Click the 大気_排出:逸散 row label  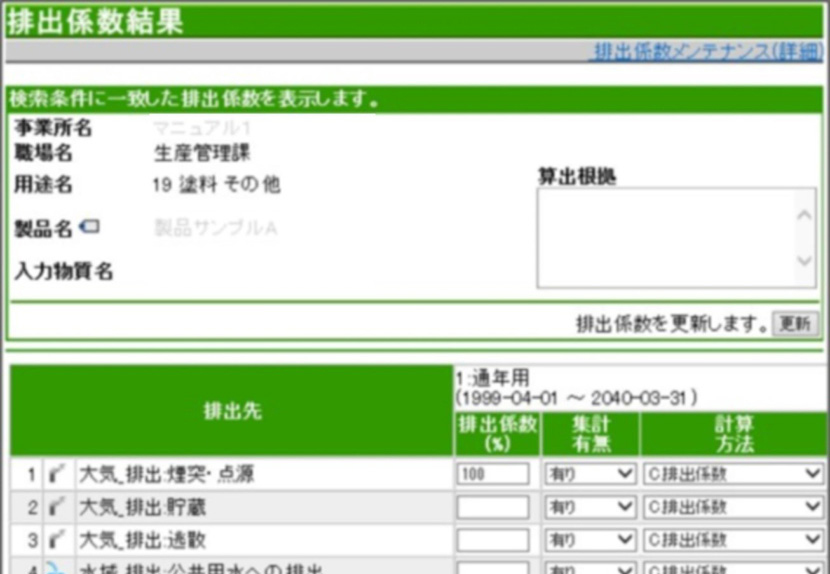click(x=142, y=540)
